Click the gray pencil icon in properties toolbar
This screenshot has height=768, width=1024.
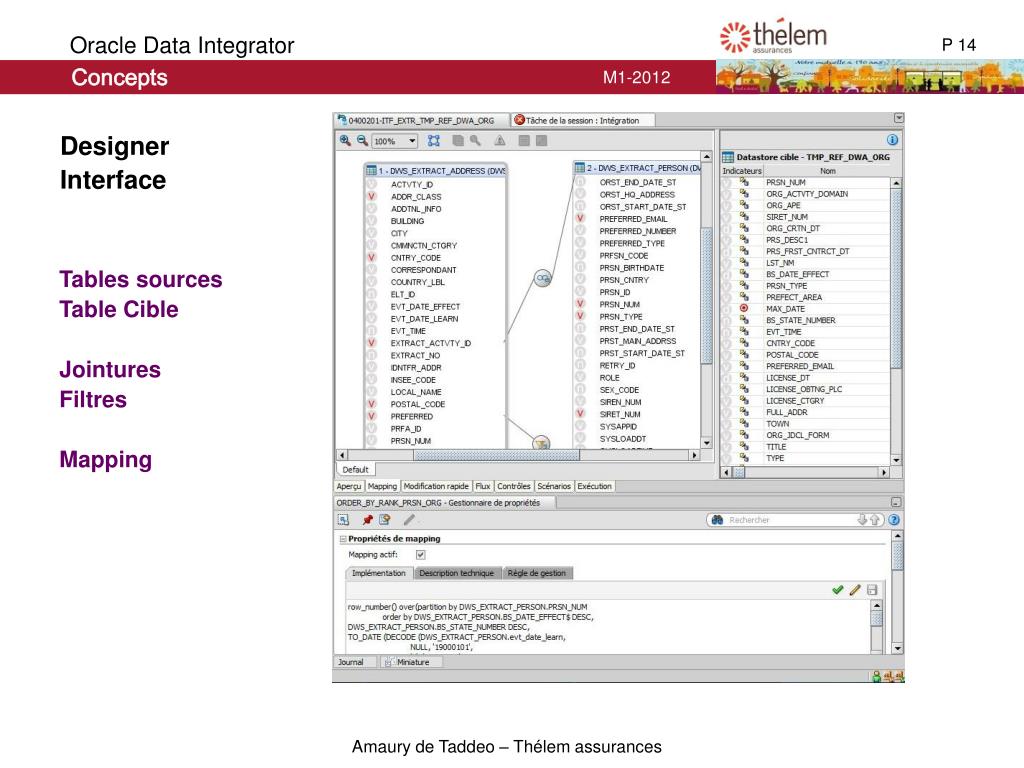409,520
